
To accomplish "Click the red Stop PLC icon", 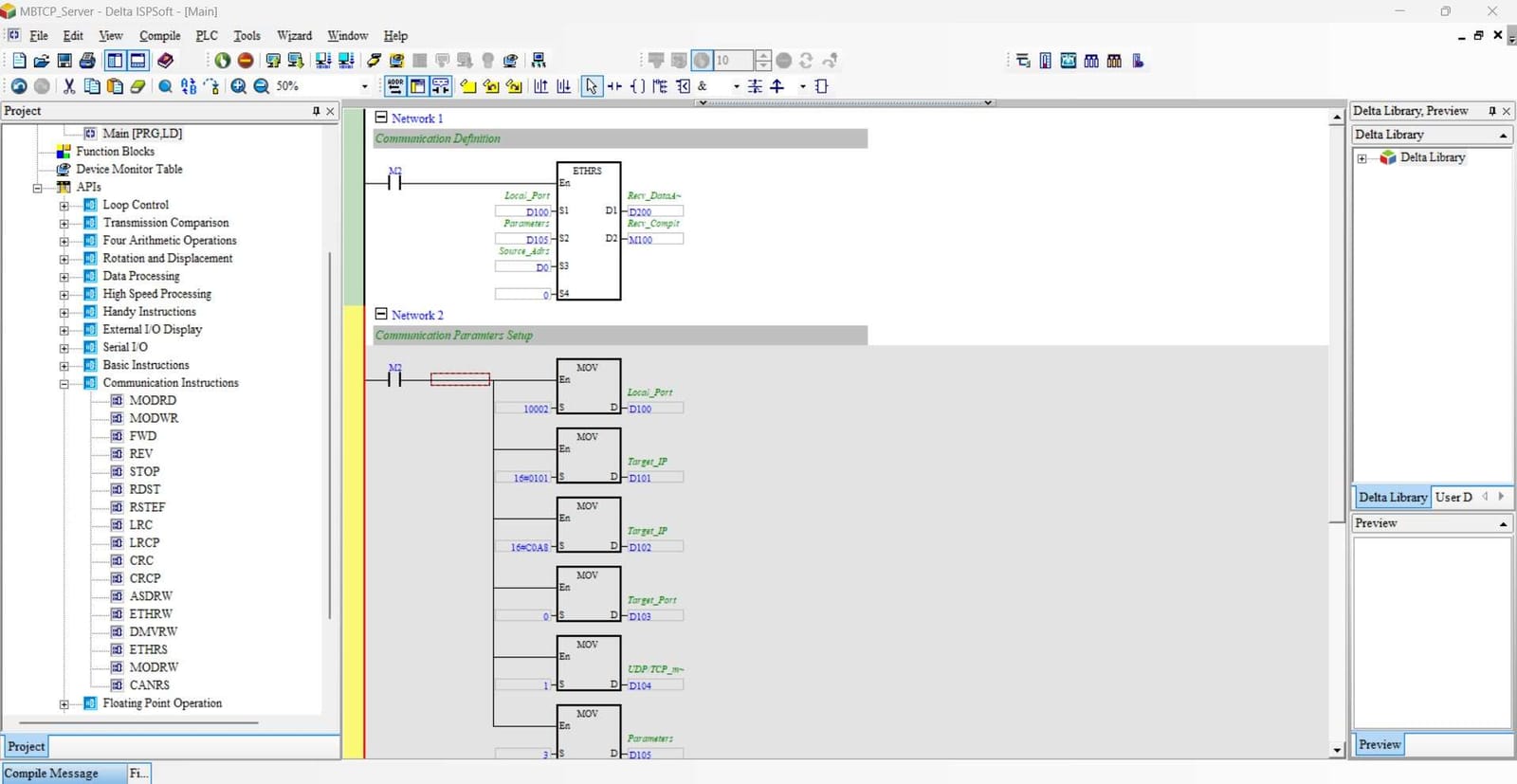I will click(x=246, y=61).
